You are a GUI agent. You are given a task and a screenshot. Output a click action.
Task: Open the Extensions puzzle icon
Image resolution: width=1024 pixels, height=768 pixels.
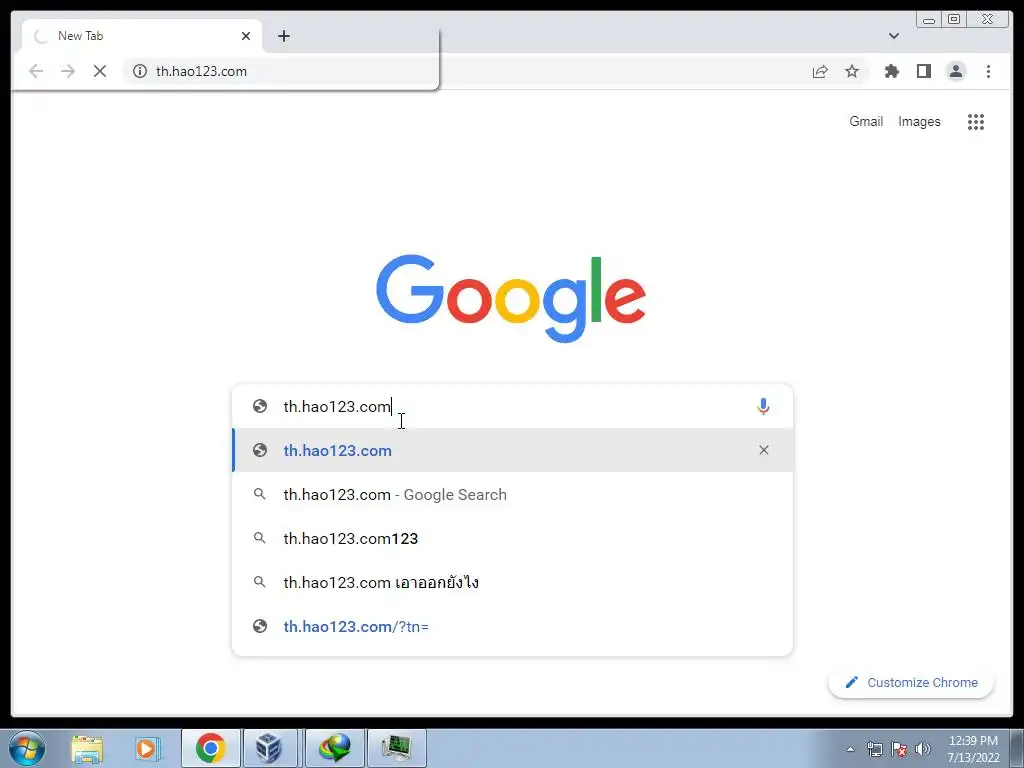coord(891,71)
